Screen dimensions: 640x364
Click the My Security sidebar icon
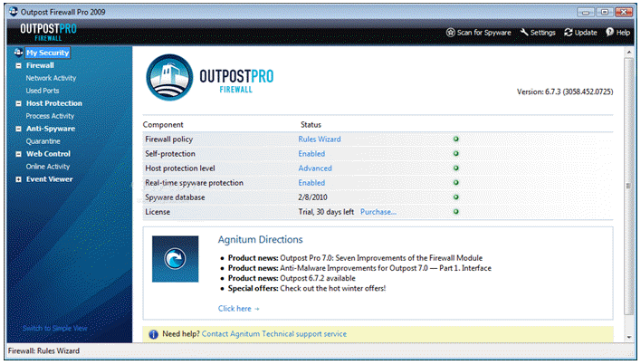tap(18, 52)
